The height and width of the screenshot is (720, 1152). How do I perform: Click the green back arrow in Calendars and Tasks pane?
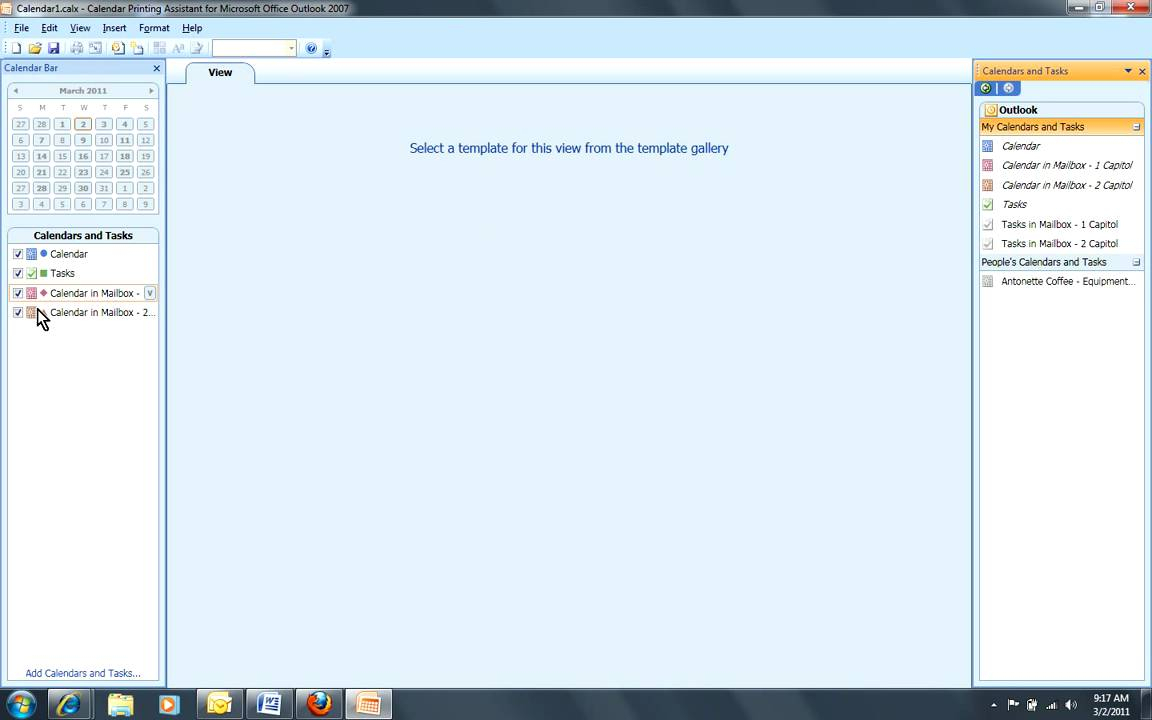[986, 88]
